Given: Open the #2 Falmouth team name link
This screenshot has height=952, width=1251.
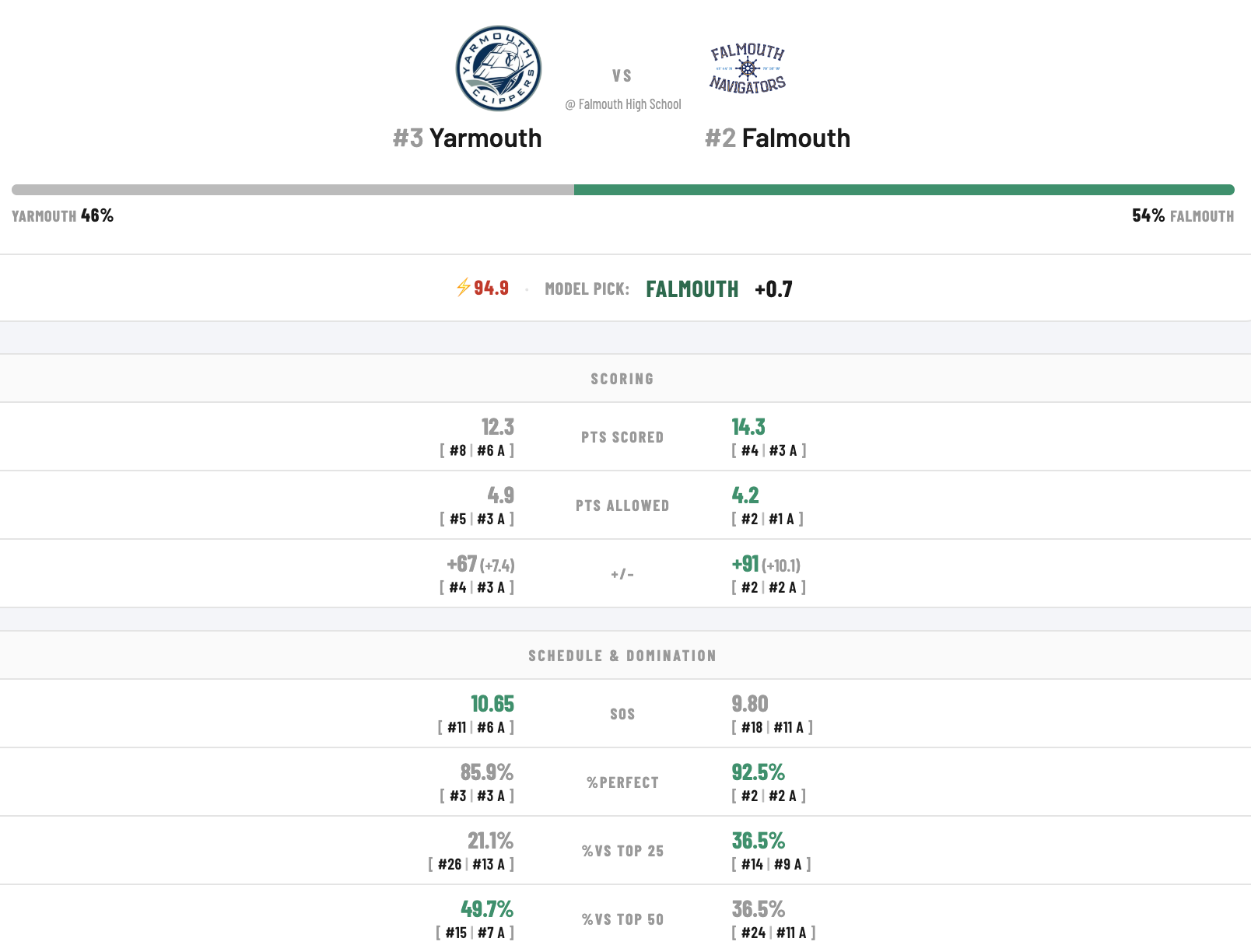Looking at the screenshot, I should [777, 138].
